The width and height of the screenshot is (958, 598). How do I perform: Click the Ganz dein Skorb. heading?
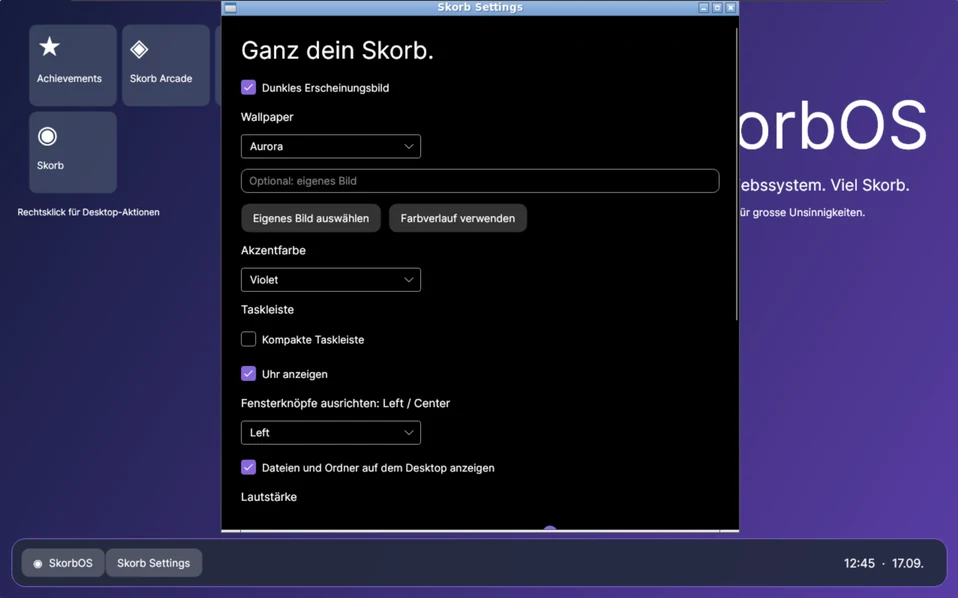point(337,51)
